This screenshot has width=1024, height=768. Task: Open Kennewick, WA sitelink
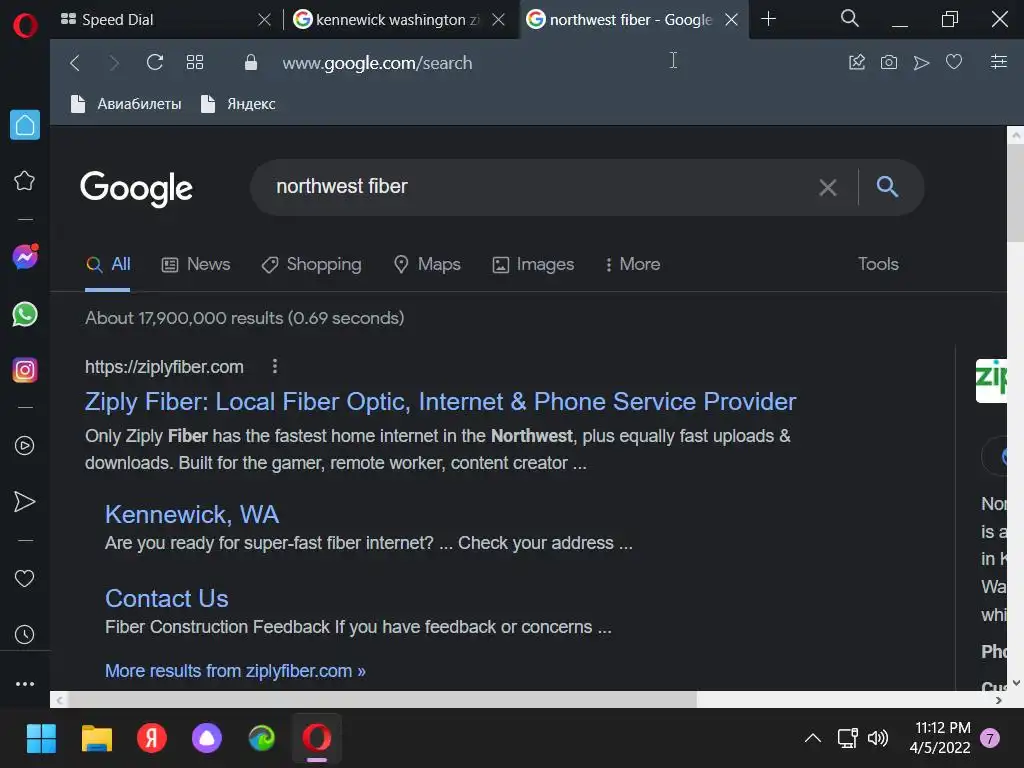(192, 515)
